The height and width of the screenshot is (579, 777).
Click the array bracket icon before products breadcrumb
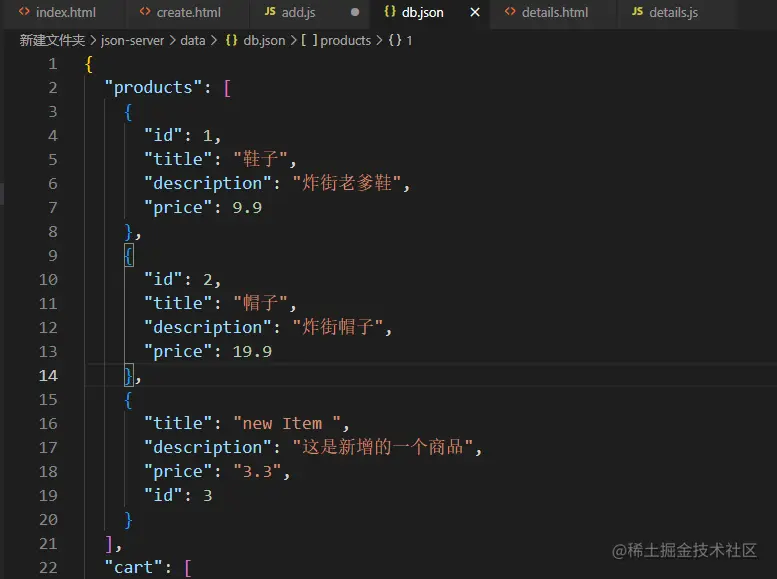tap(309, 40)
